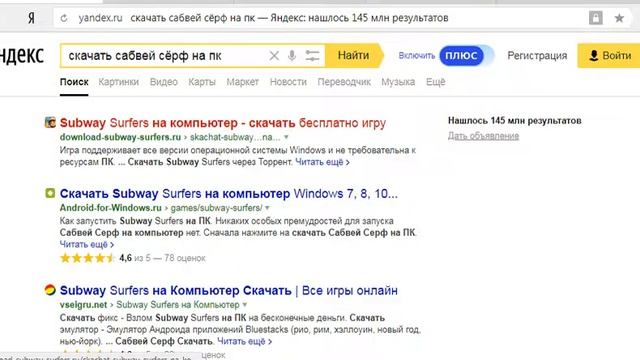Go to the Новости tab
Image resolution: width=640 pixels, height=360 pixels.
288,82
